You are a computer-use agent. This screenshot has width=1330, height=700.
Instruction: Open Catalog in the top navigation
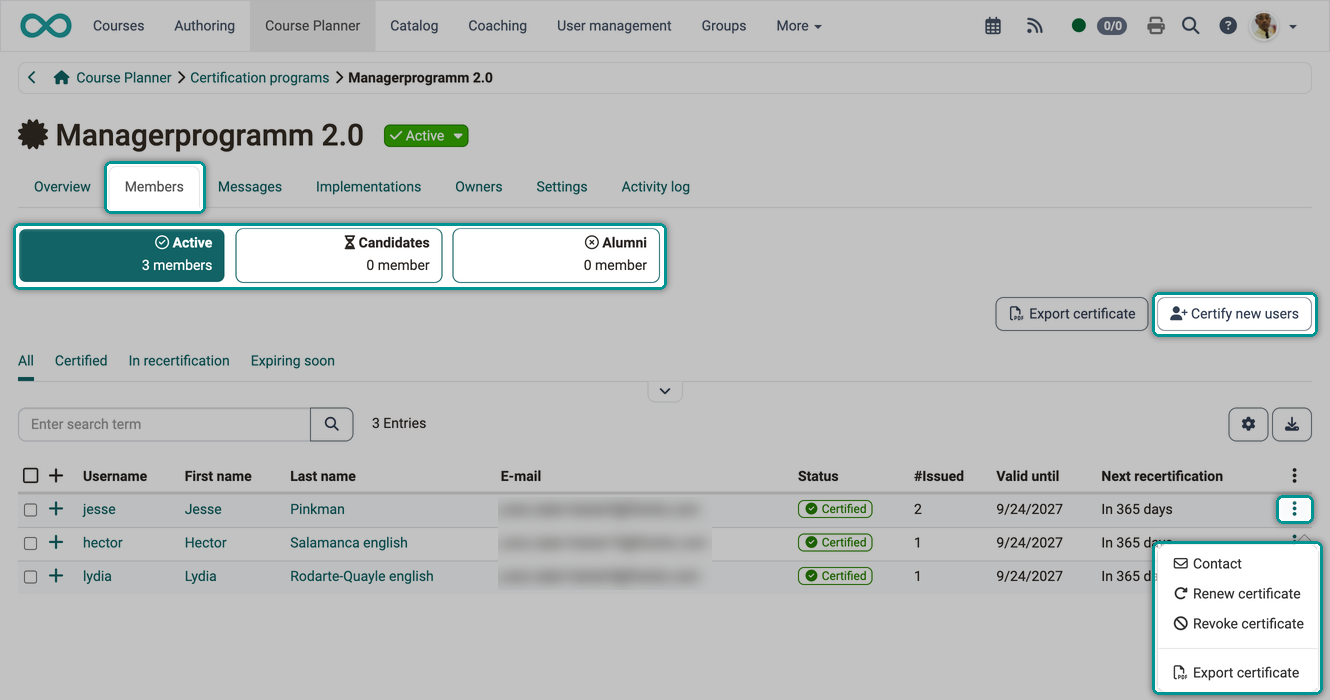414,26
